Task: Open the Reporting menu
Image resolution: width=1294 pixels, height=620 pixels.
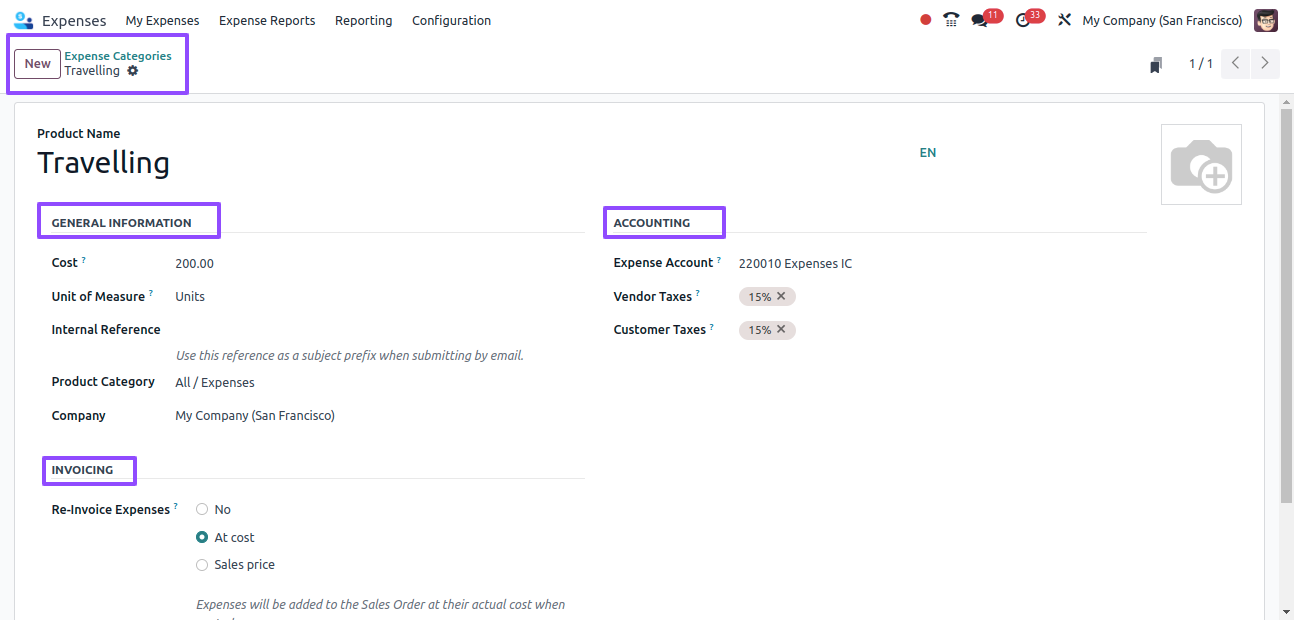Action: click(x=363, y=20)
